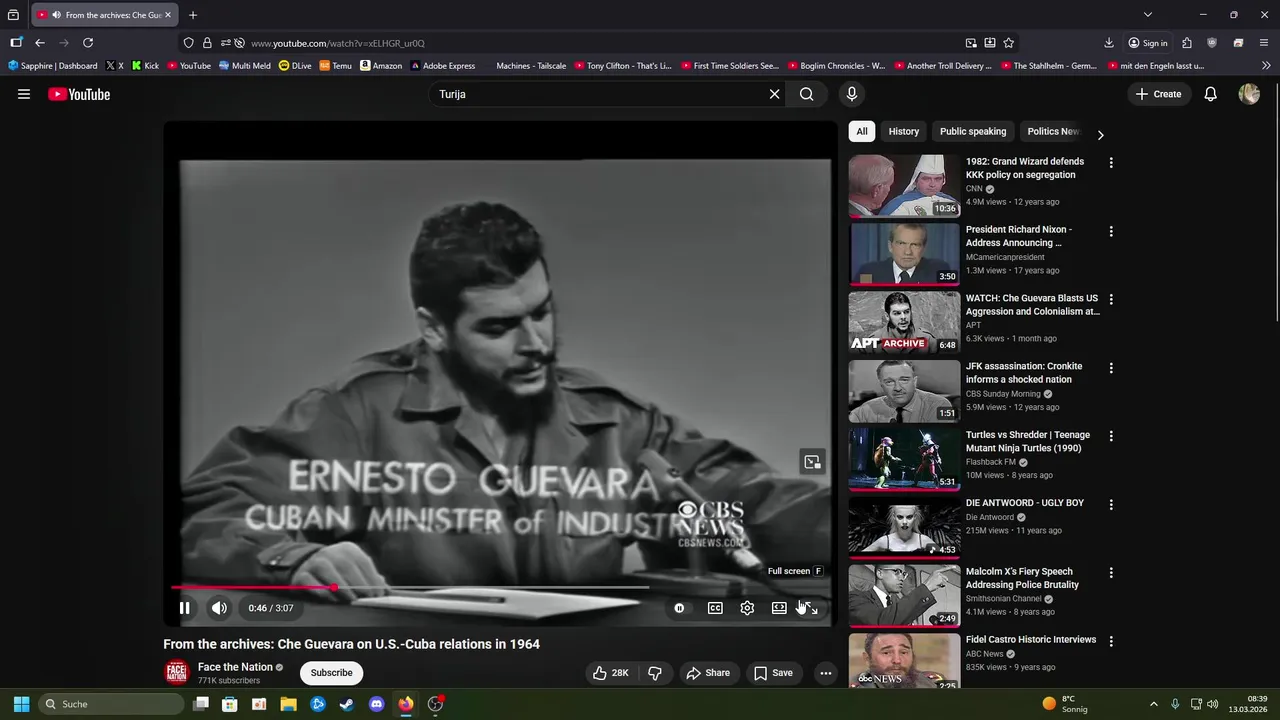Seek the red video progress bar

click(x=500, y=588)
